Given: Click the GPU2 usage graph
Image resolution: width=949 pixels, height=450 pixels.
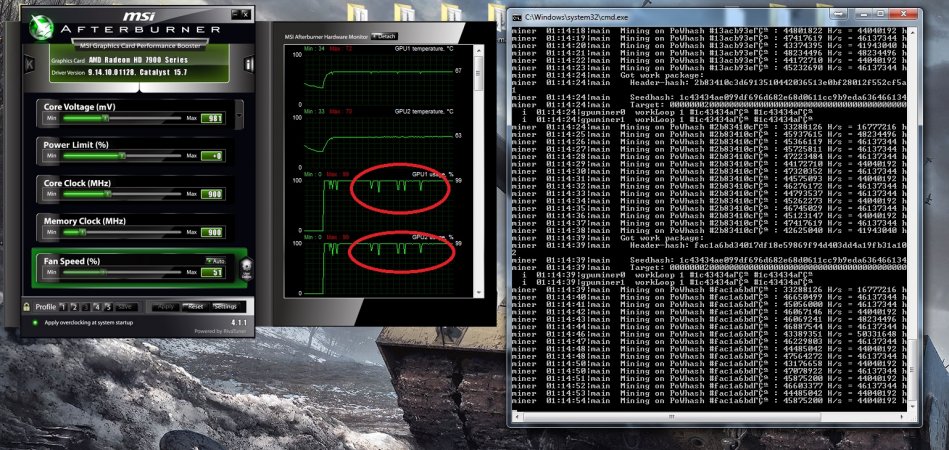Looking at the screenshot, I should (x=379, y=269).
